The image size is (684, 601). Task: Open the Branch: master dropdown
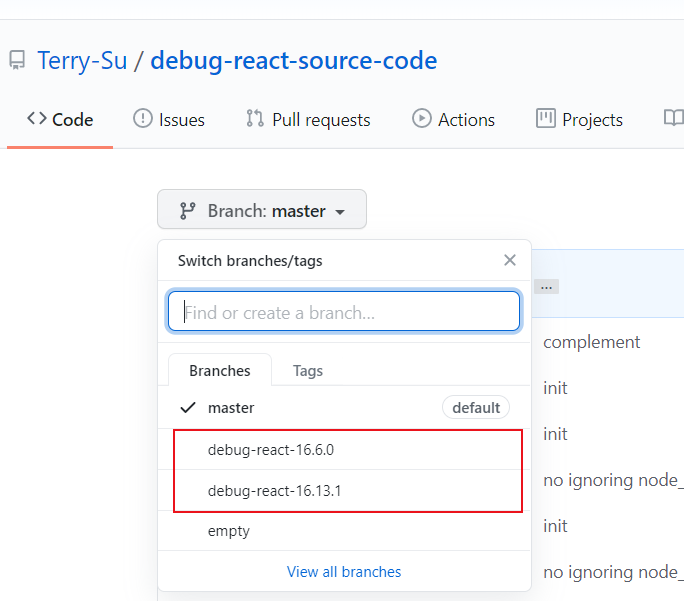point(262,210)
